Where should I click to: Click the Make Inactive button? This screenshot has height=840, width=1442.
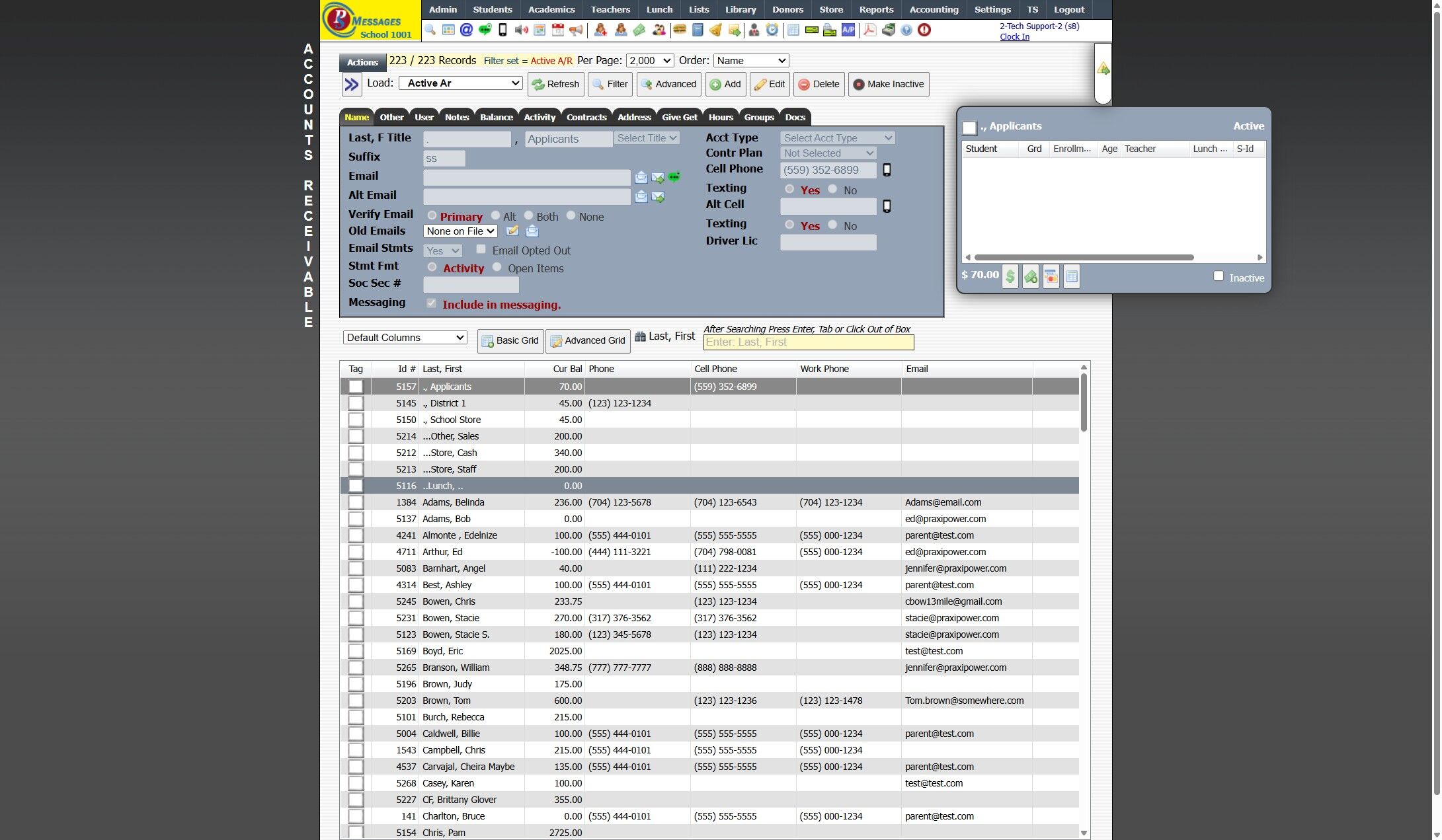coord(889,85)
